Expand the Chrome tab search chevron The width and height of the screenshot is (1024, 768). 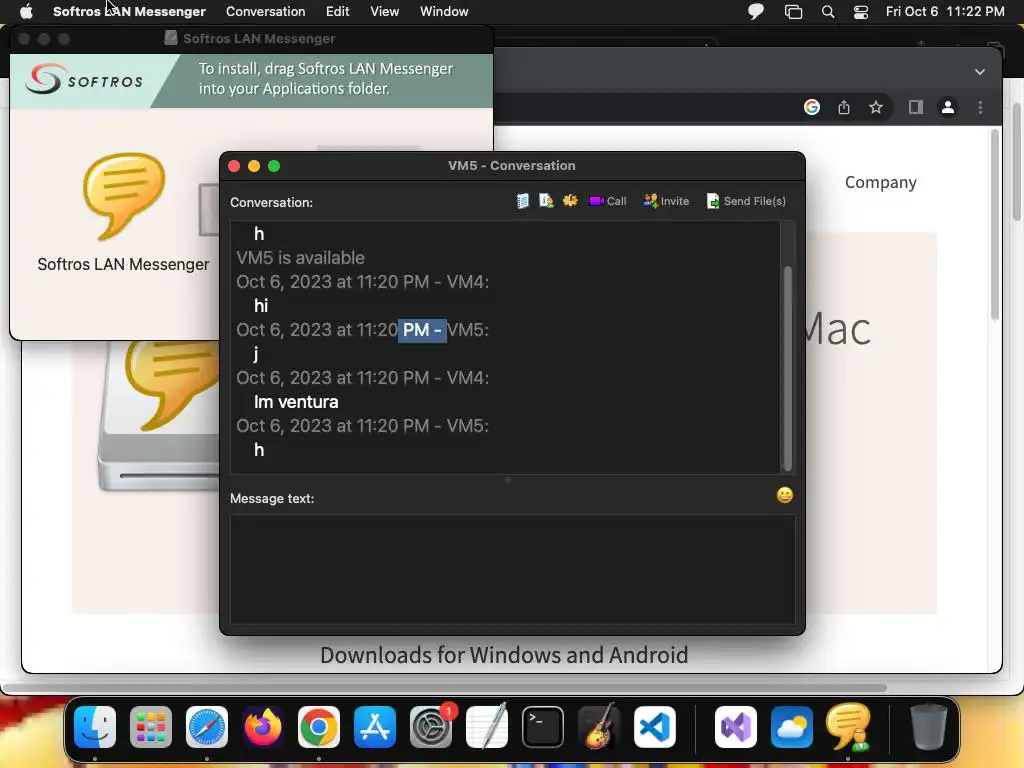[x=980, y=72]
